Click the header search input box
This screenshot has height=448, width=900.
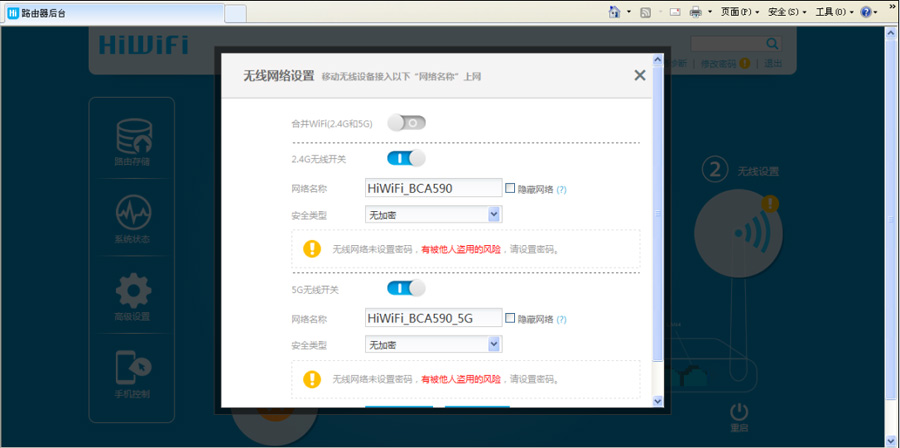tap(727, 44)
